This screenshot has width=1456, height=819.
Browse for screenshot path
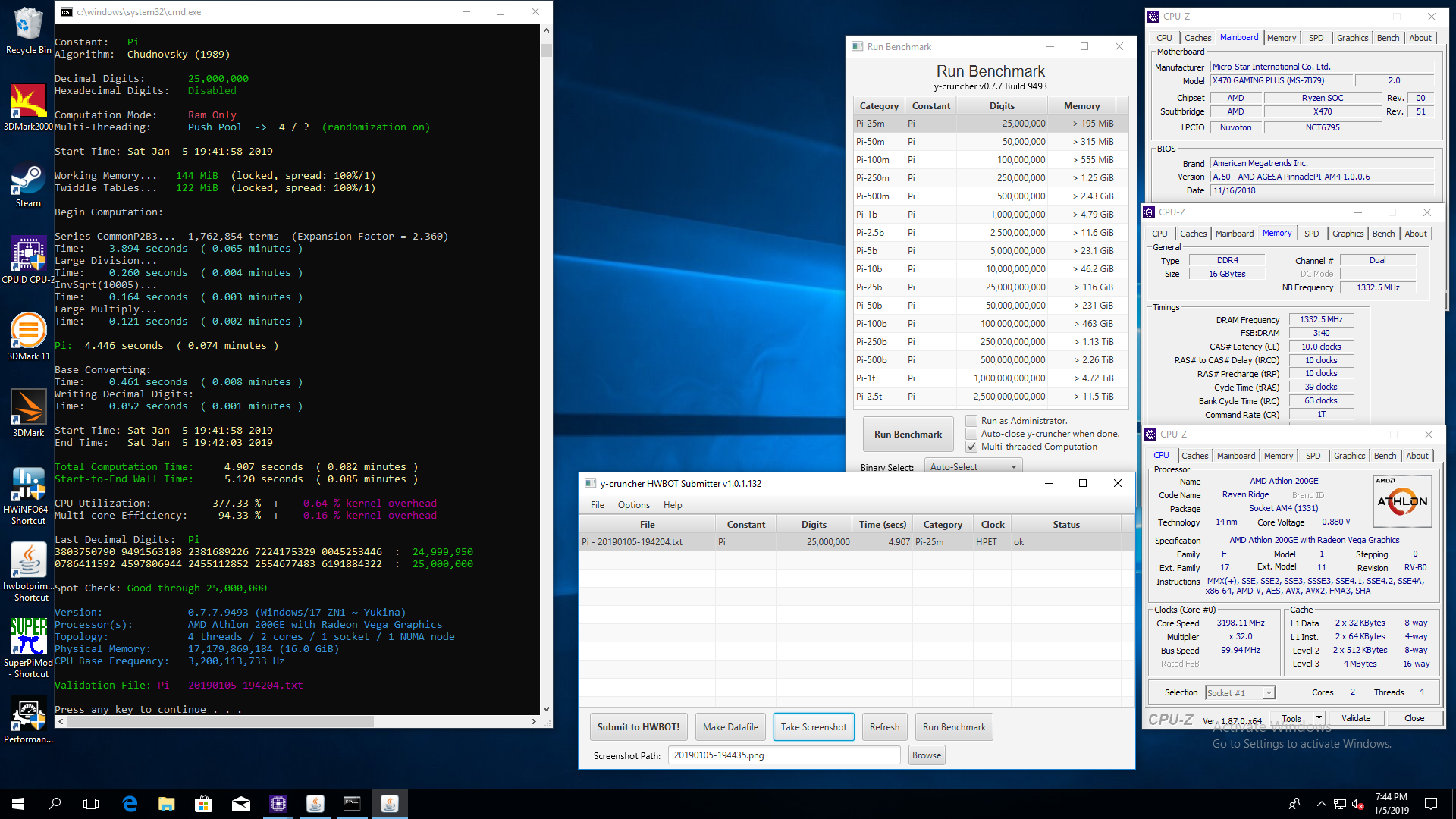click(x=927, y=755)
